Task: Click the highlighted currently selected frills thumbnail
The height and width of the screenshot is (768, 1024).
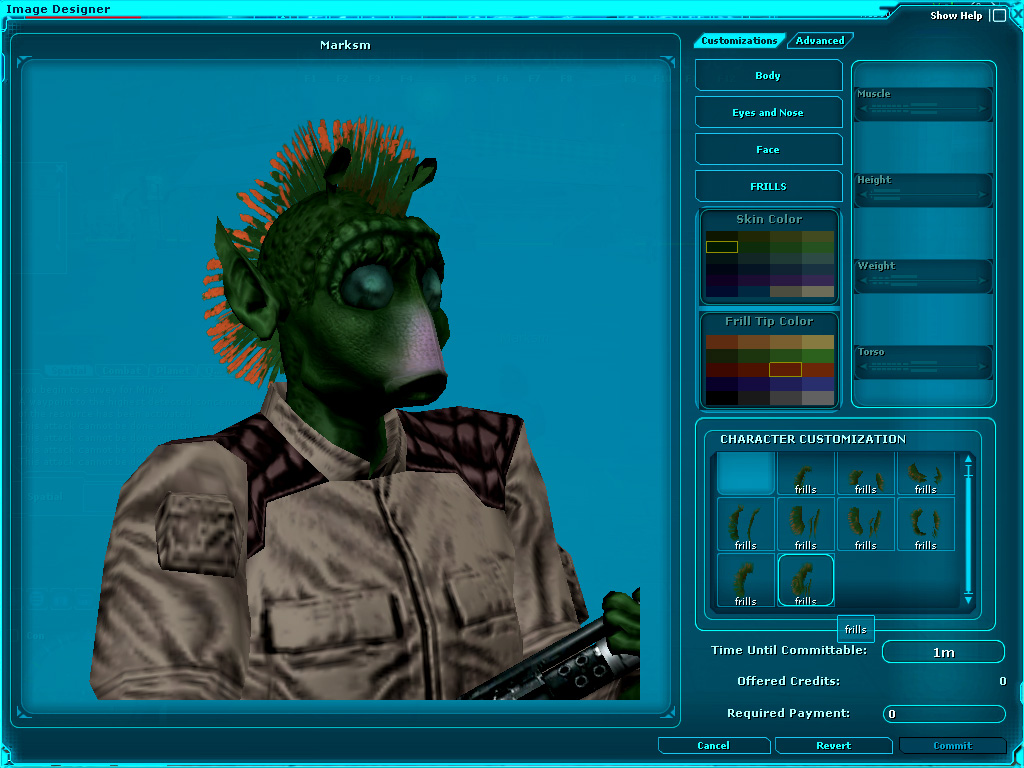Action: pos(805,580)
